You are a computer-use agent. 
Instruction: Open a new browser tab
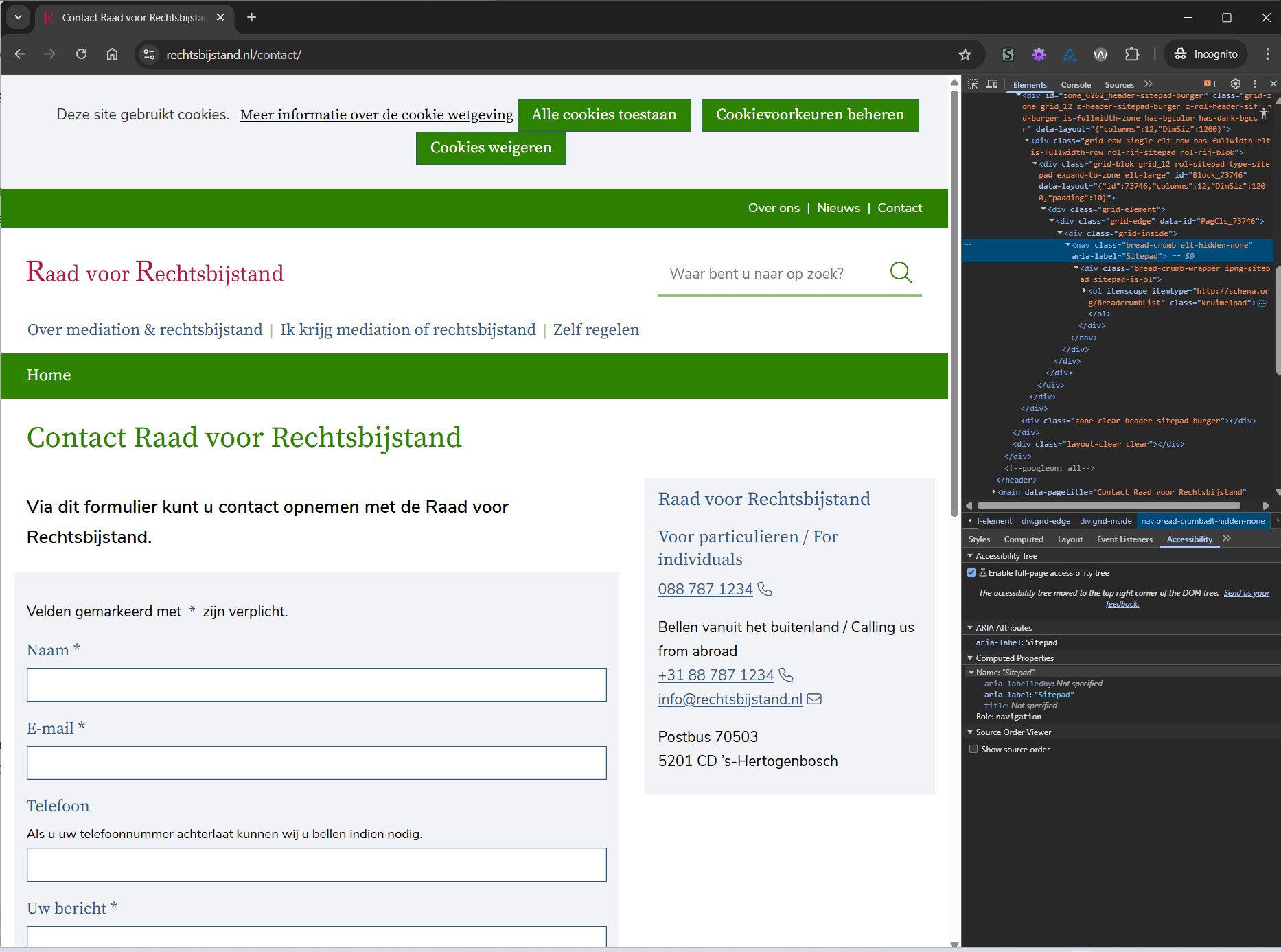pos(251,17)
